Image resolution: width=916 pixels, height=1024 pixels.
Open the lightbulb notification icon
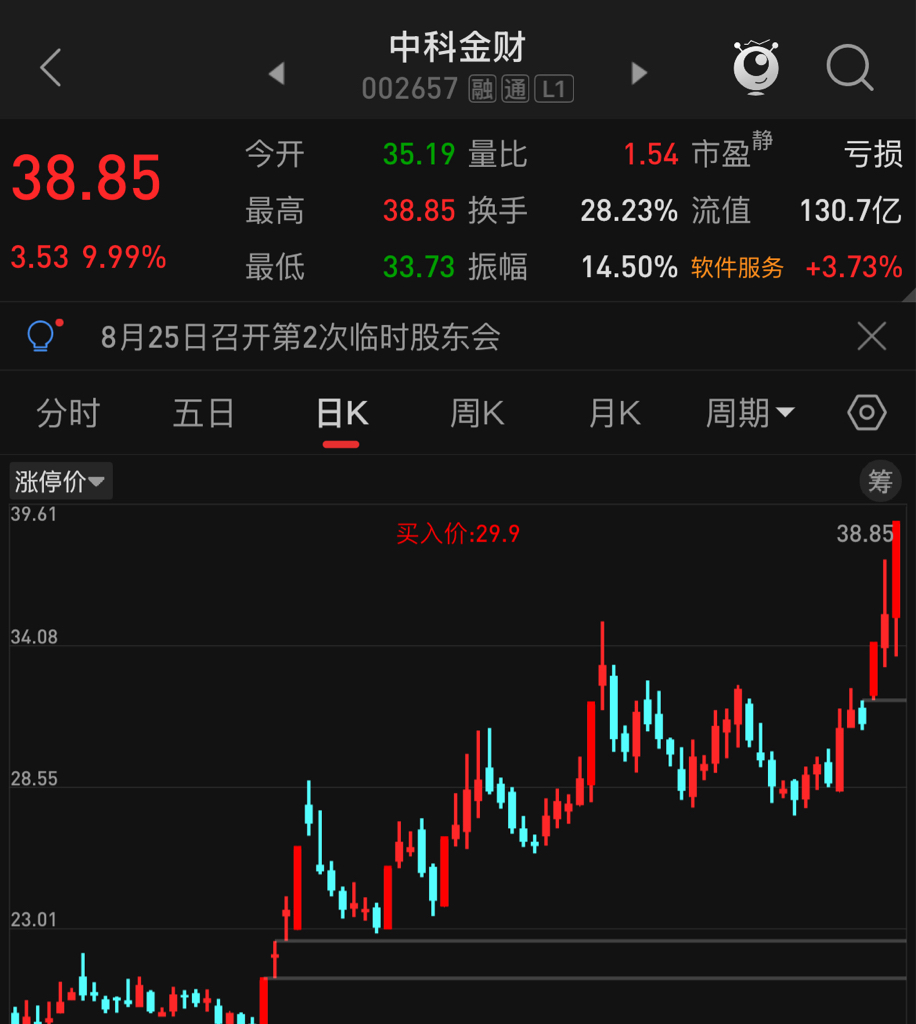coord(44,336)
